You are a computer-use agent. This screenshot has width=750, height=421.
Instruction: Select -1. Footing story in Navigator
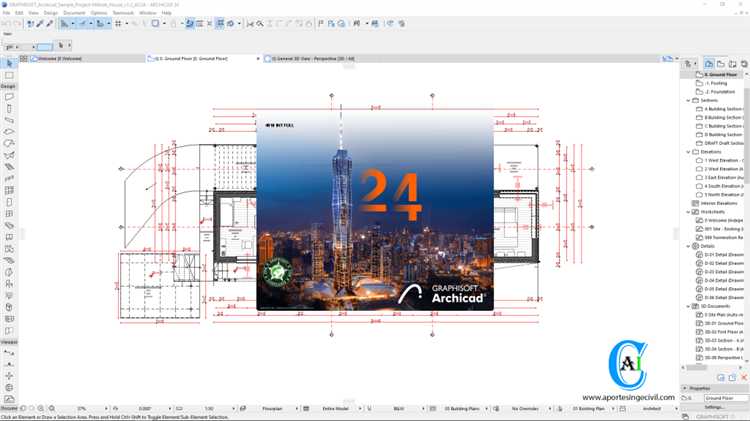pyautogui.click(x=716, y=83)
